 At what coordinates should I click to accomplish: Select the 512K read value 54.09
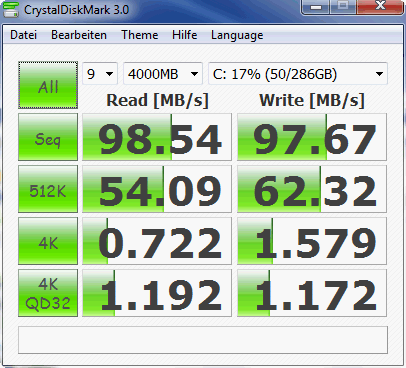tap(157, 189)
